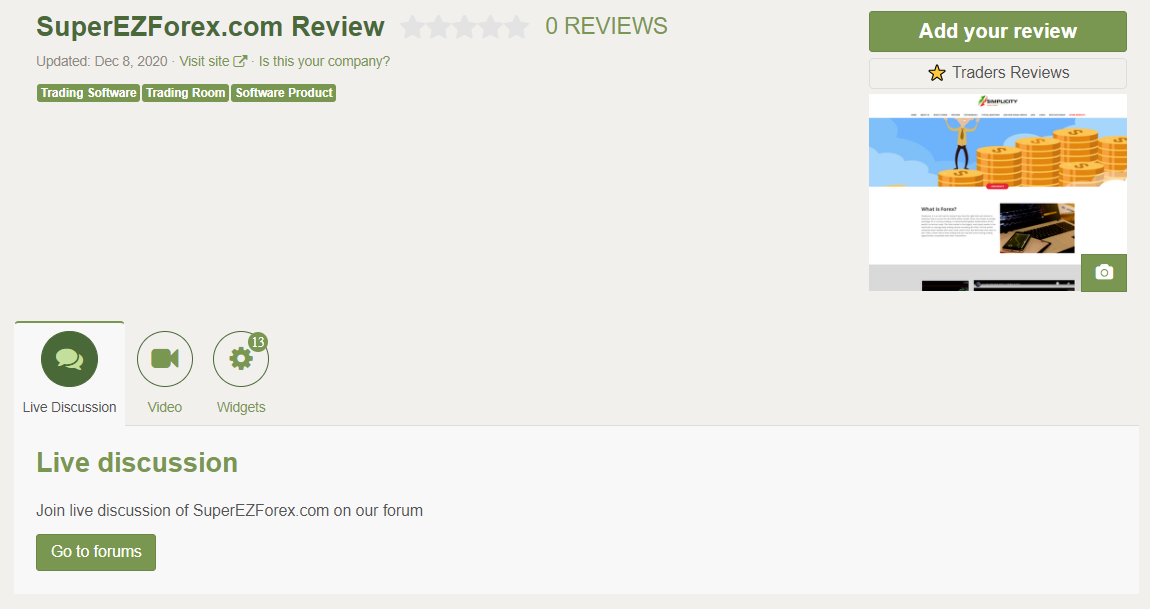Click the Is this your company link
The width and height of the screenshot is (1150, 609).
pyautogui.click(x=324, y=62)
